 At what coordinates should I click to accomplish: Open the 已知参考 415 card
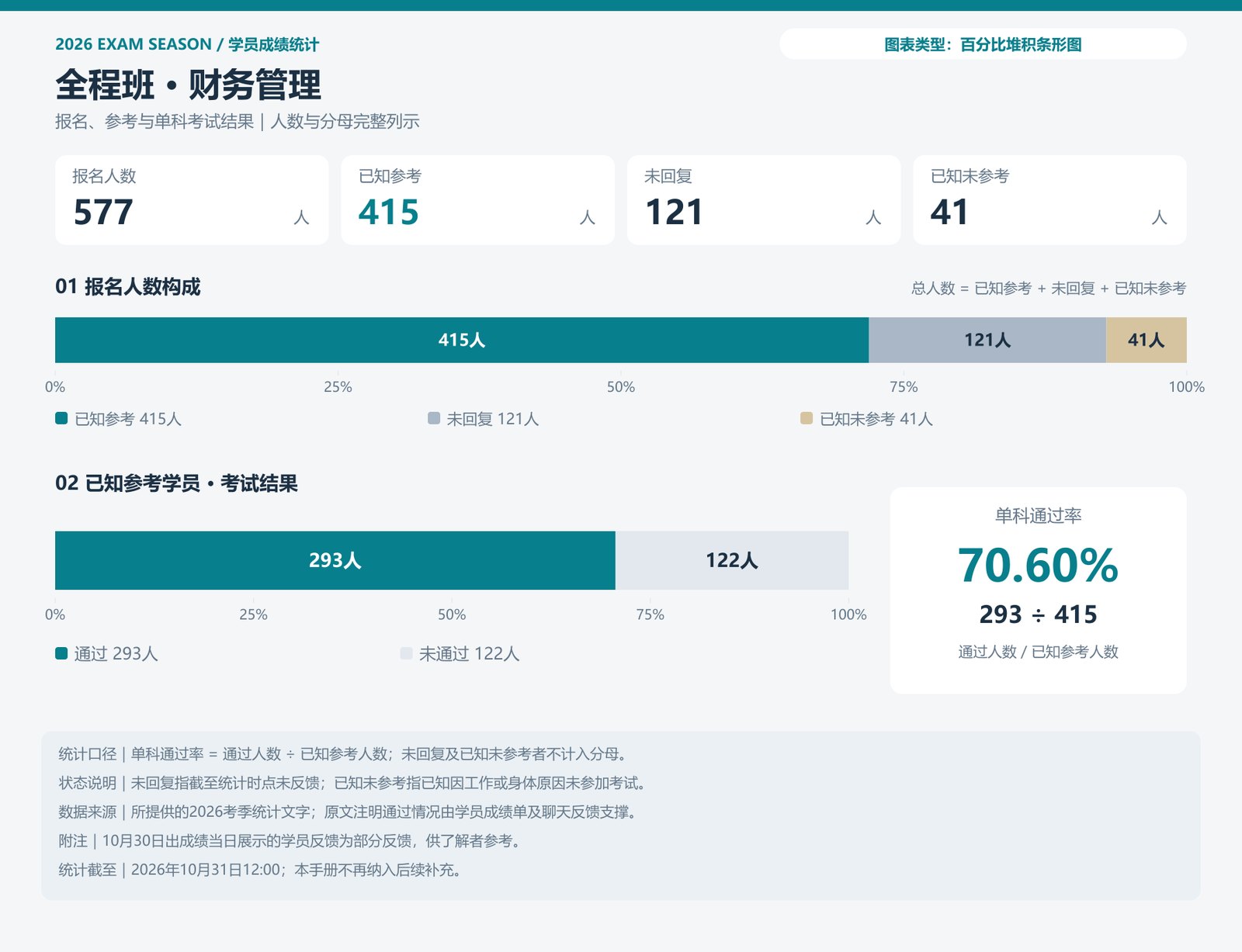(477, 200)
